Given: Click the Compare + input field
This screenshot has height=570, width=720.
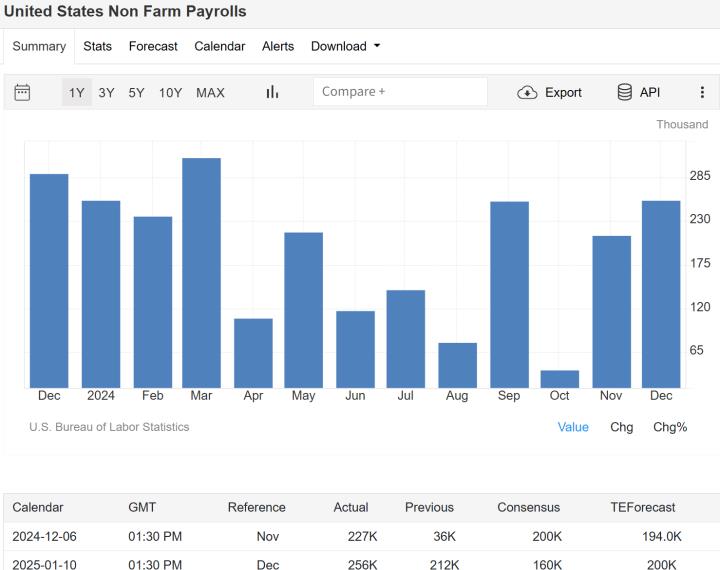Looking at the screenshot, I should click(x=400, y=92).
